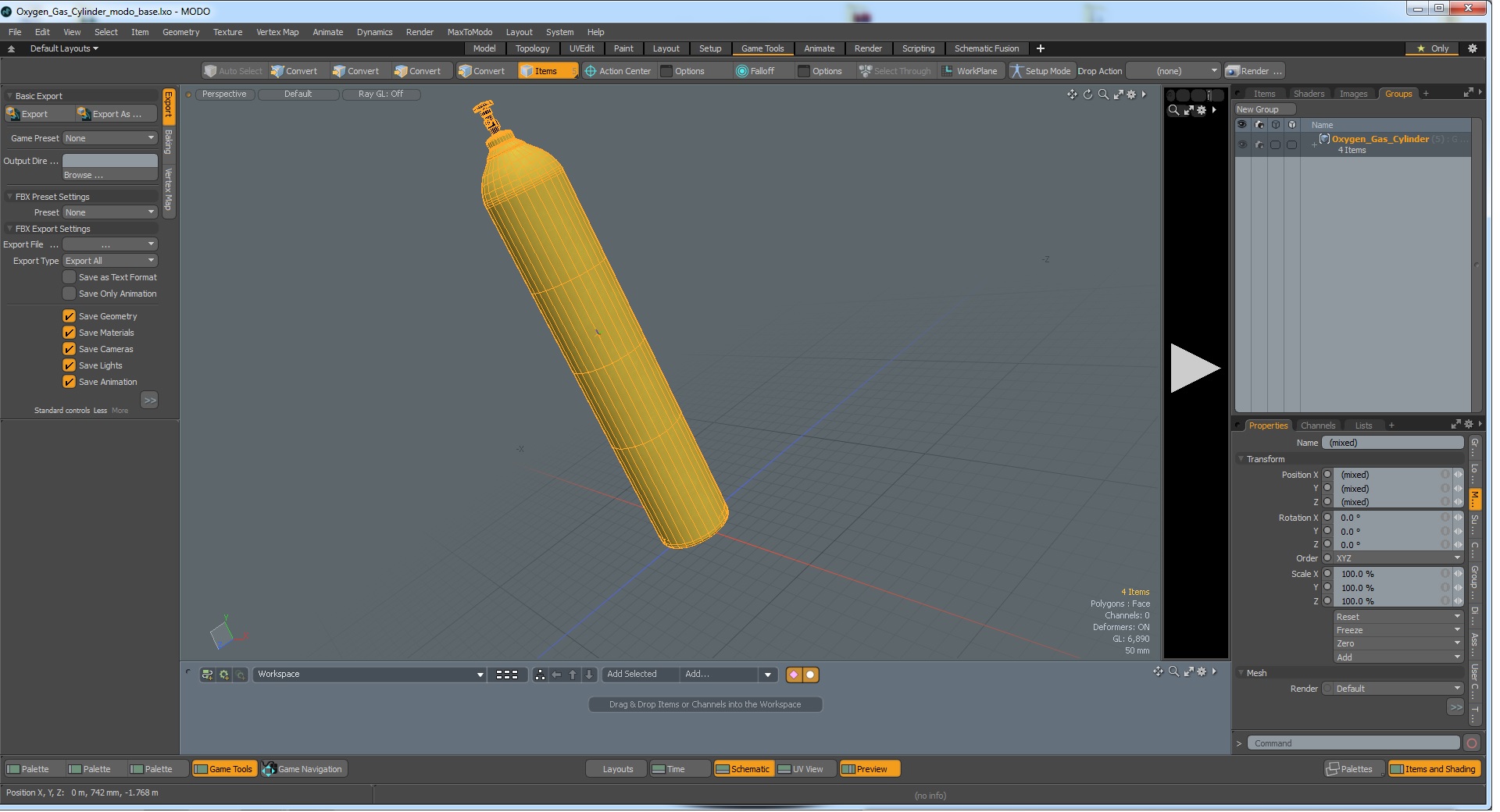Click the schematic down arrow icon
The height and width of the screenshot is (812, 1500).
coord(590,675)
